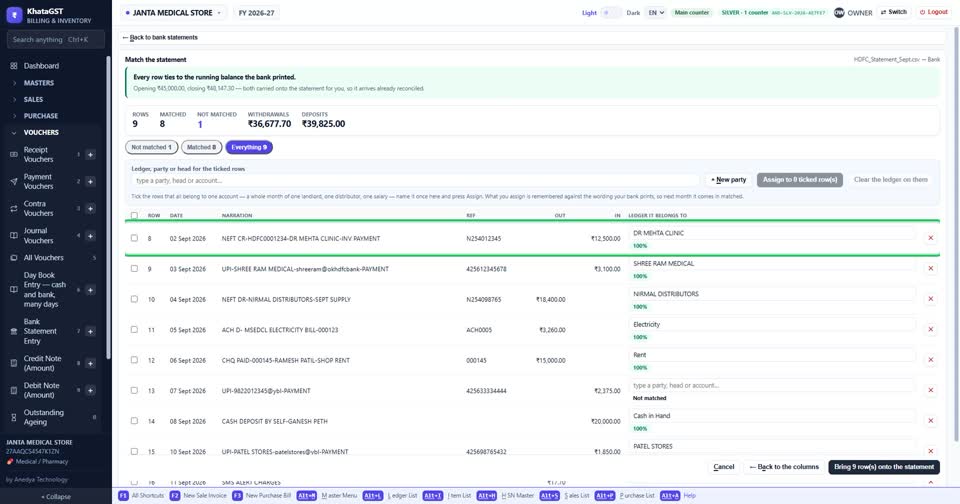Click the Receipt Vouchers sidebar icon
This screenshot has height=504, width=960.
13,154
